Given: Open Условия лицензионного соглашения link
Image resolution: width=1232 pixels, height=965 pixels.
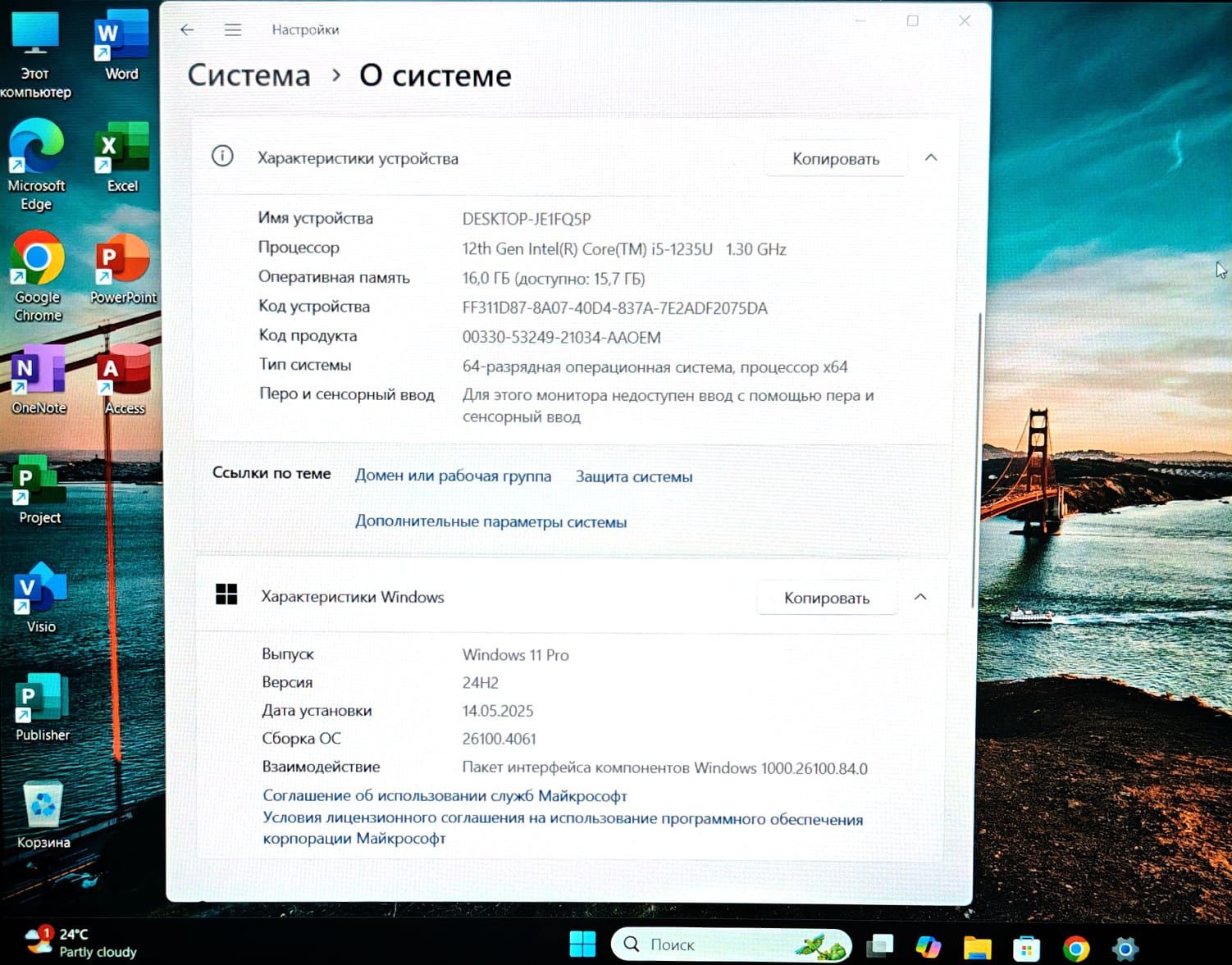Looking at the screenshot, I should [563, 828].
